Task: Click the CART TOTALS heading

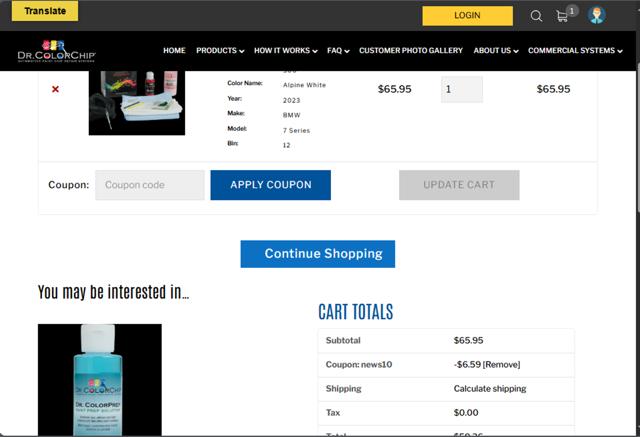Action: pyautogui.click(x=356, y=312)
